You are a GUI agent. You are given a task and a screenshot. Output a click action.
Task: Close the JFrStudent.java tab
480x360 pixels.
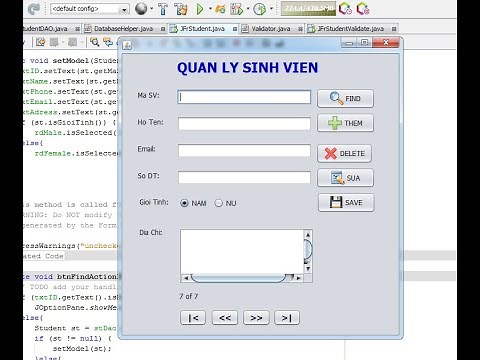[x=235, y=29]
